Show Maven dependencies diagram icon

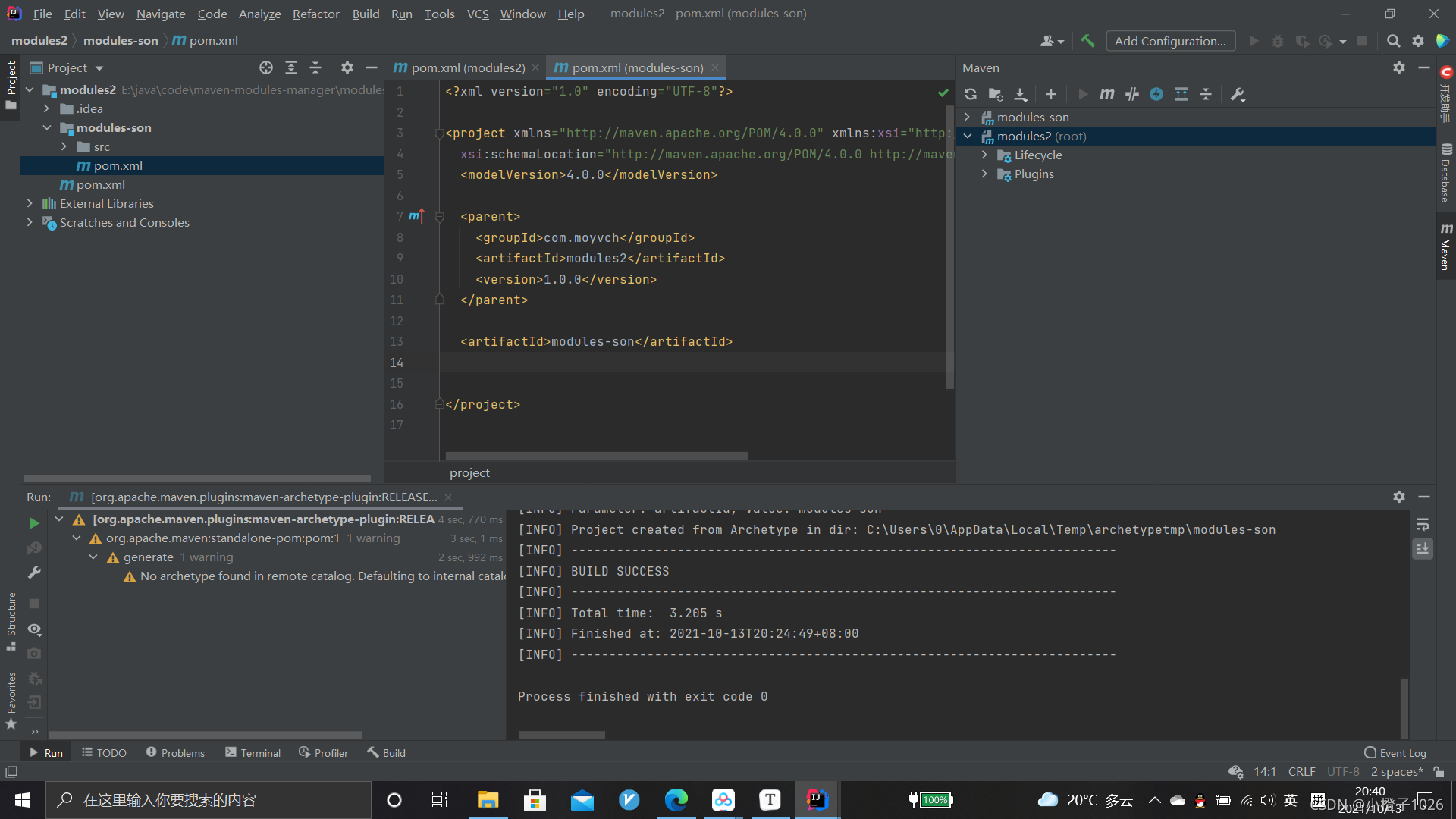tap(1181, 94)
